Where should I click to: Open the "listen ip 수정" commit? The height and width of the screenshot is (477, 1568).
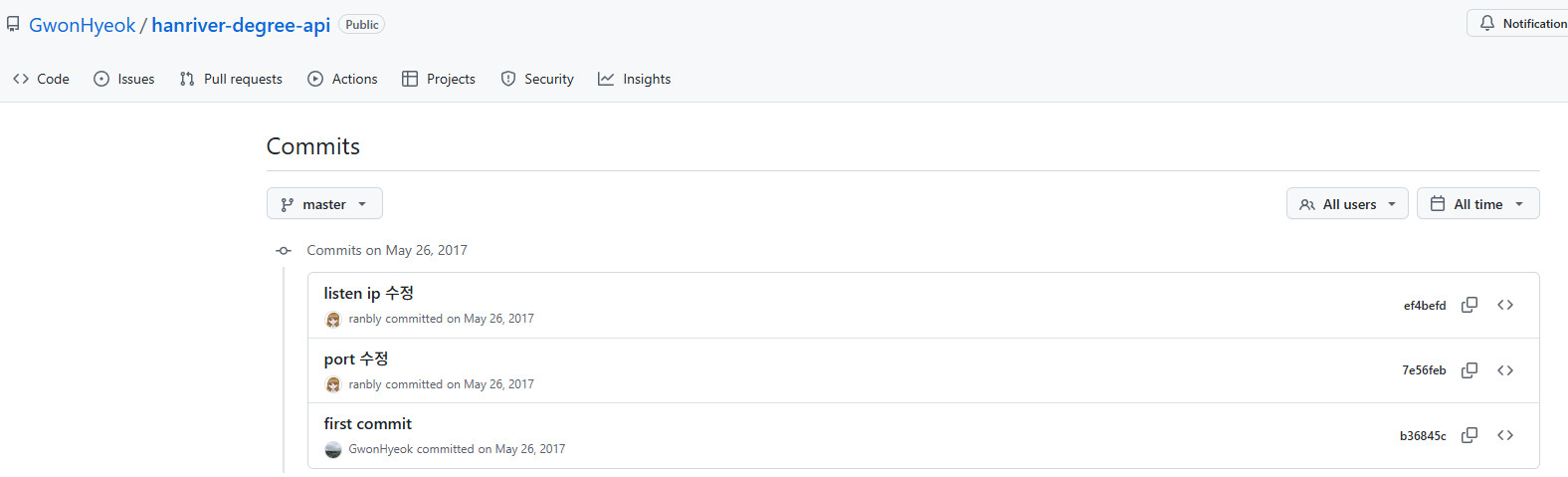pyautogui.click(x=368, y=293)
